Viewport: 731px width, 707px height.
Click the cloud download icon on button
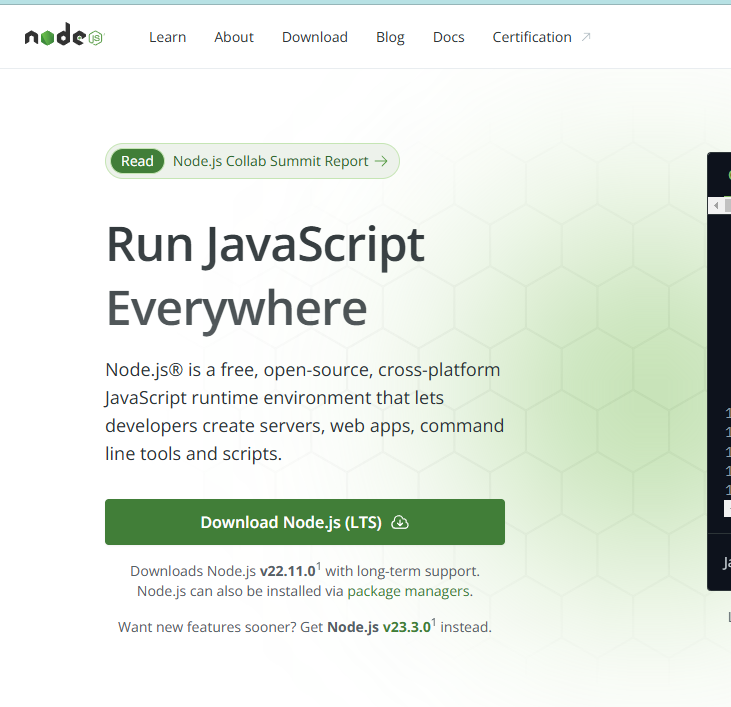point(400,522)
